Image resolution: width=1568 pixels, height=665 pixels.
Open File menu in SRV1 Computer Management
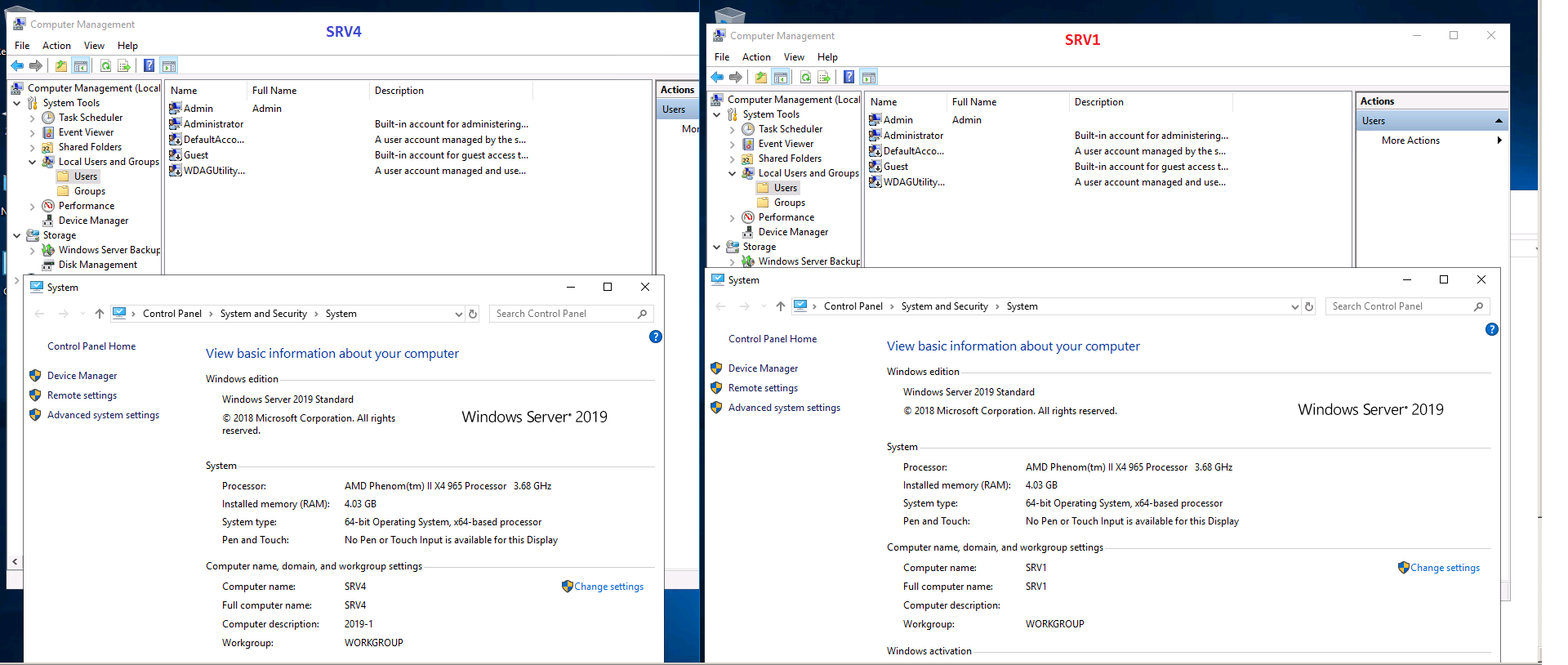point(722,57)
